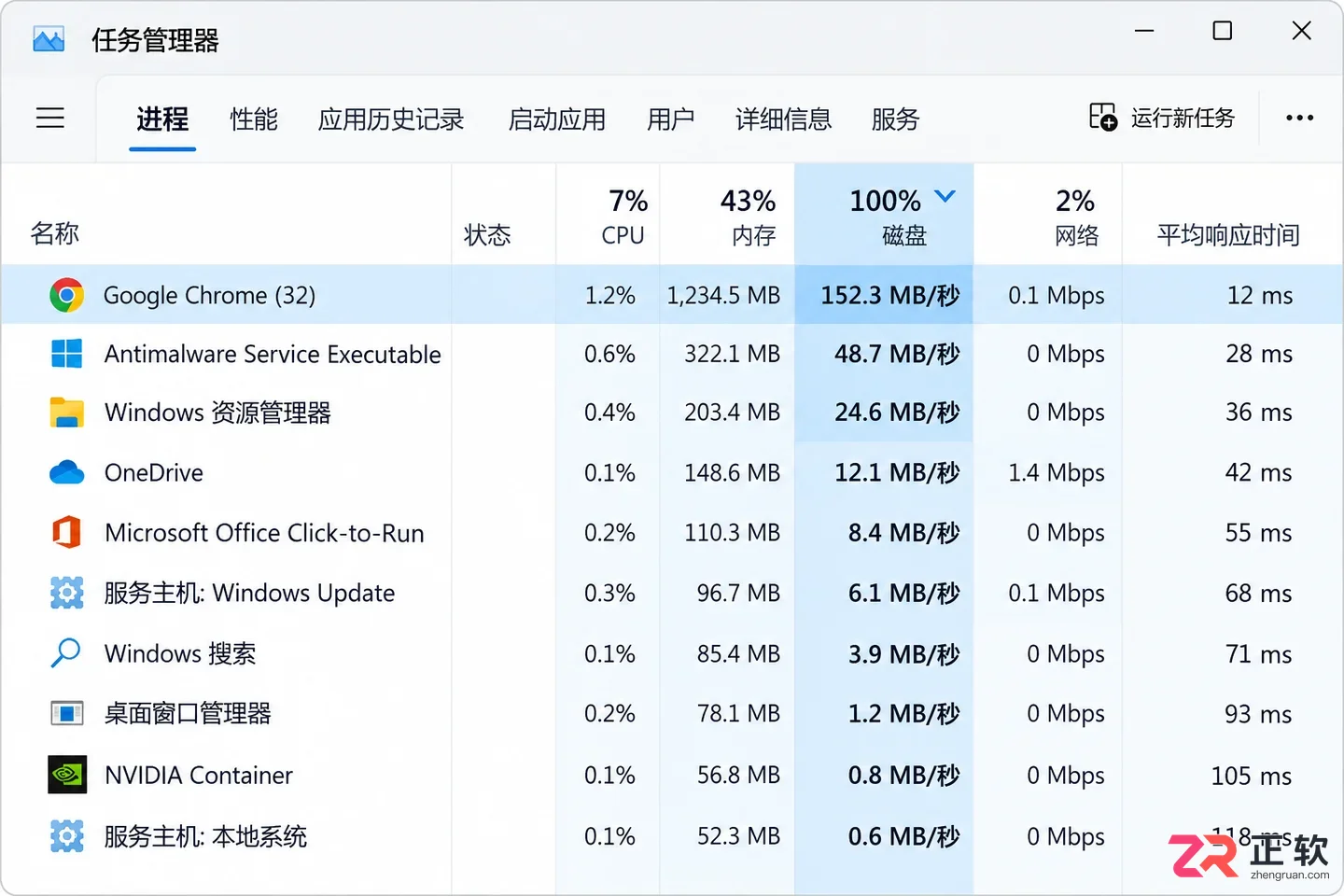Viewport: 1344px width, 896px height.
Task: Open the 详细信息 tab
Action: (783, 119)
